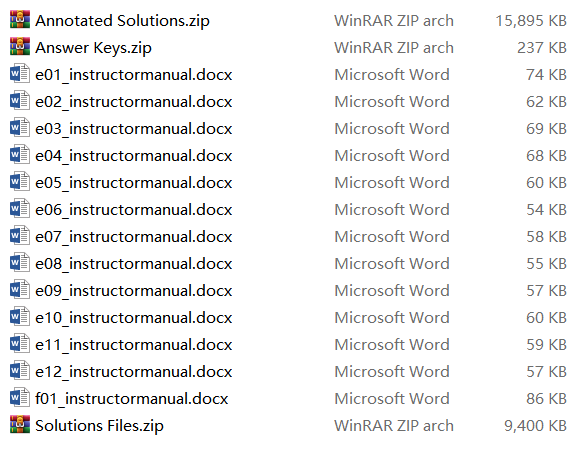Click the Word icon for e04_instructormanual.docx
Image resolution: width=586 pixels, height=465 pixels.
(20, 155)
